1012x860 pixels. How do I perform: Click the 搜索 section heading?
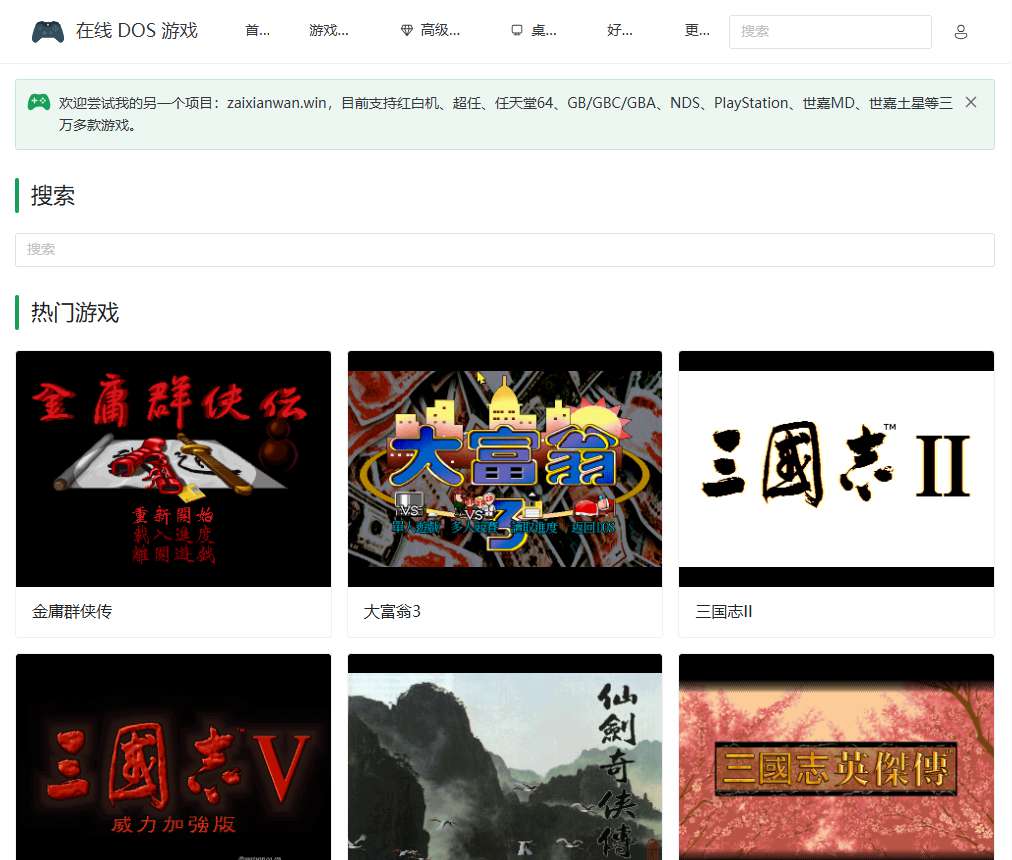pos(53,196)
